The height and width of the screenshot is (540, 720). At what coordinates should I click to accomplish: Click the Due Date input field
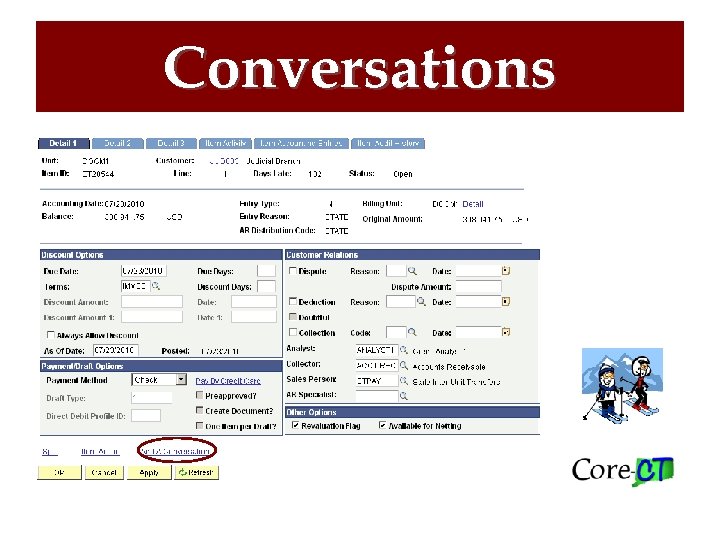[143, 271]
